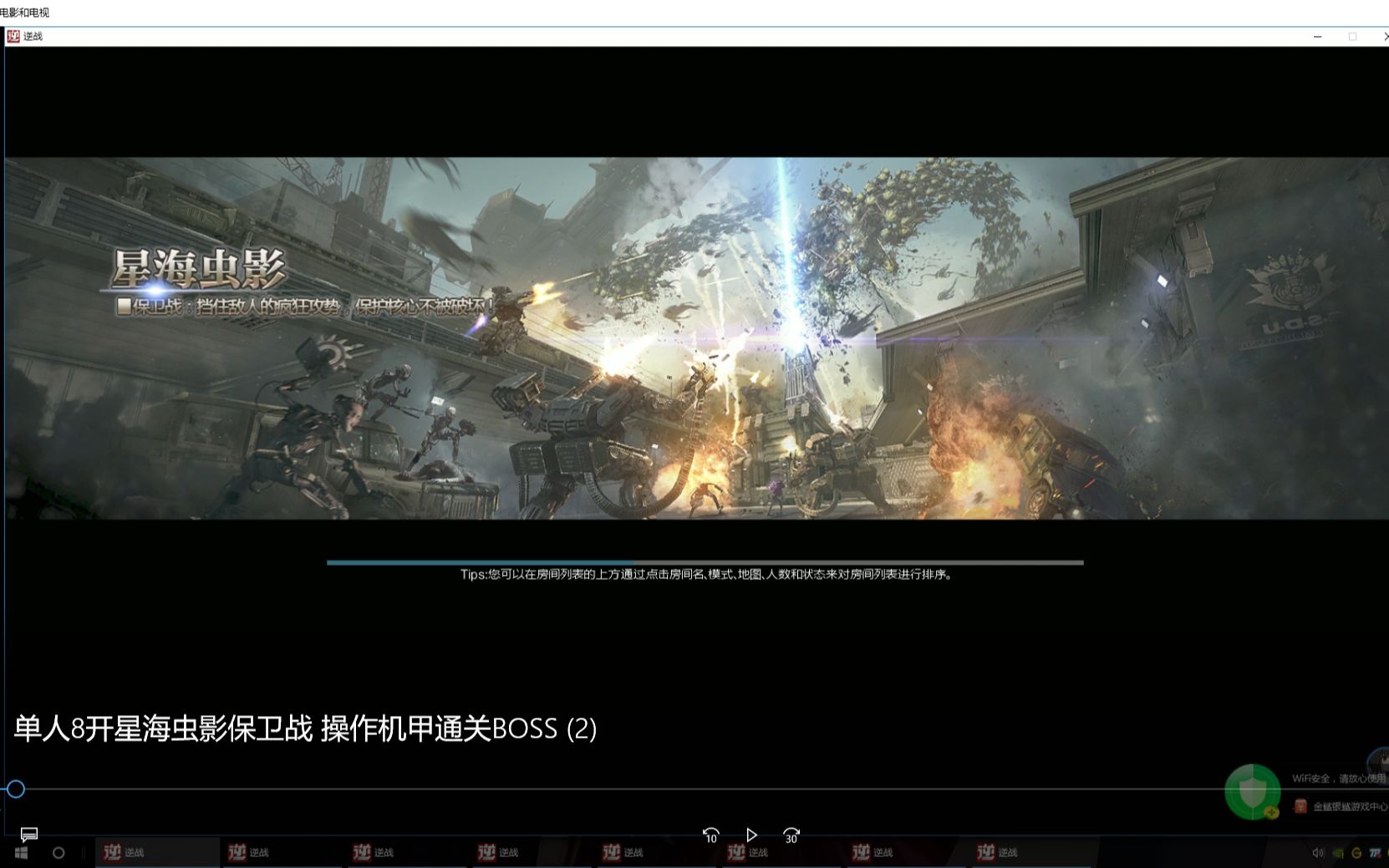Screen dimensions: 1389x868
Task: Click the red gift icon beside 金鲢银鲢游戏中心
Action: click(x=1300, y=806)
